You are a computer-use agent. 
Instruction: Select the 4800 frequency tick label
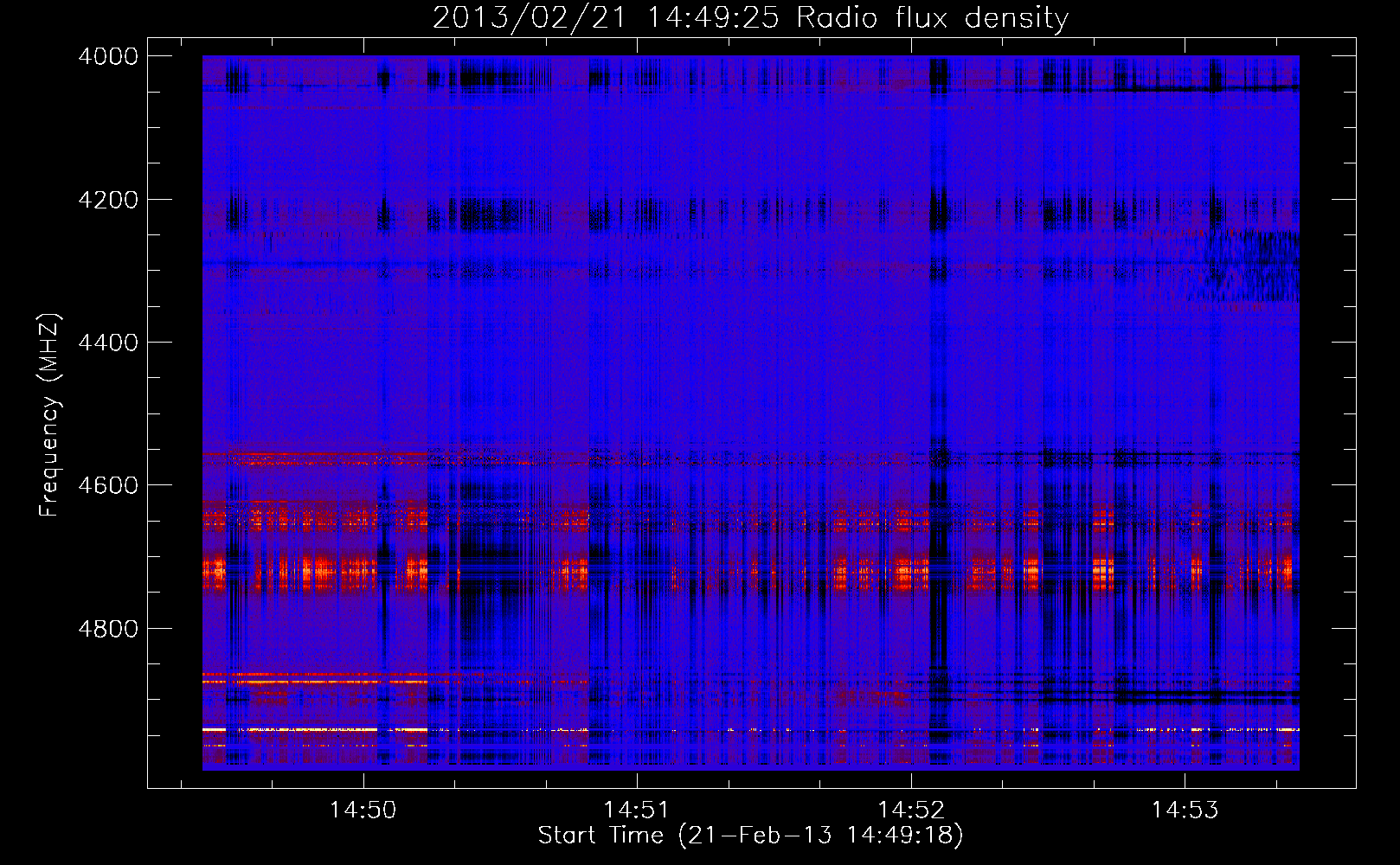pos(108,629)
